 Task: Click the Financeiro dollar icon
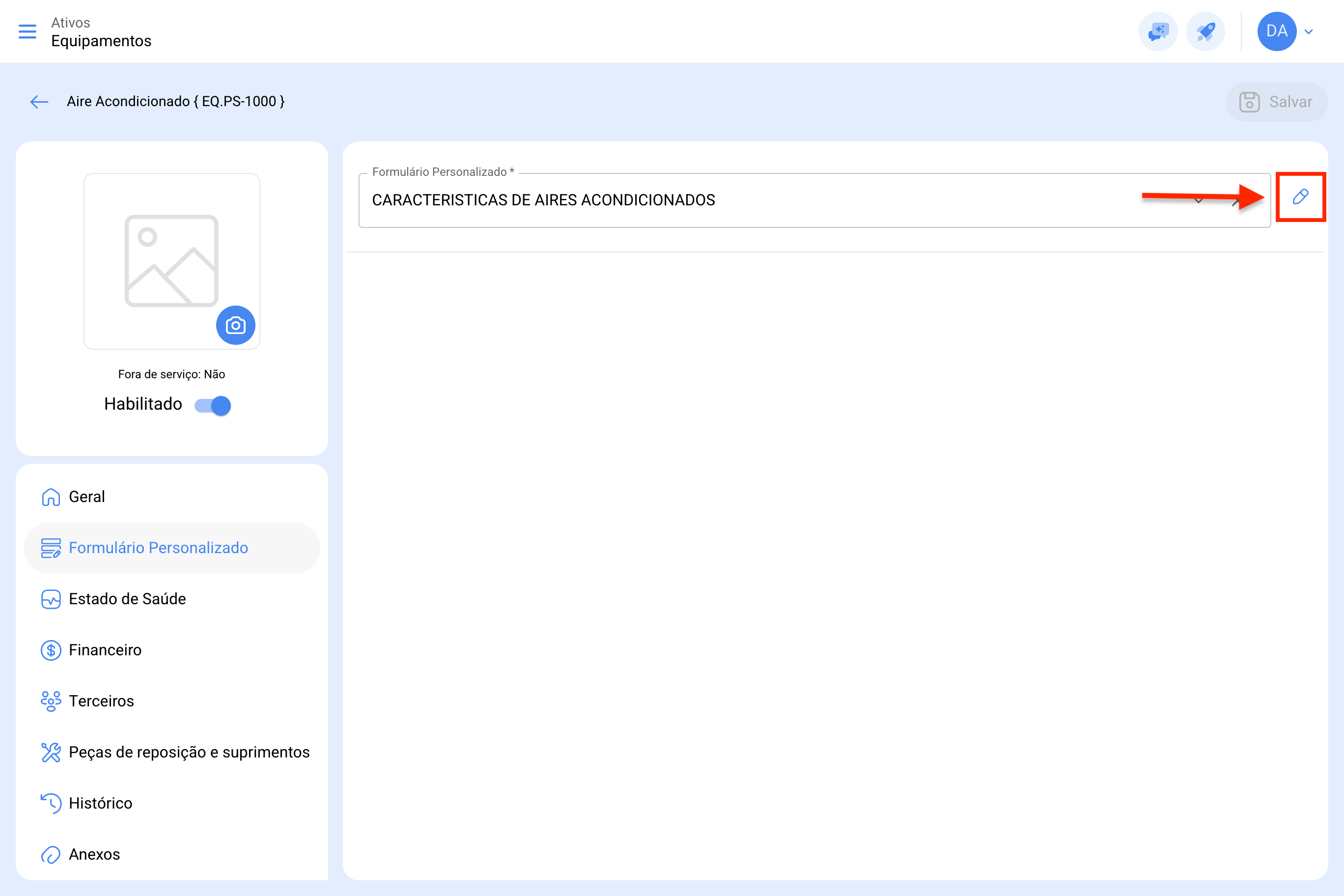[x=51, y=650]
